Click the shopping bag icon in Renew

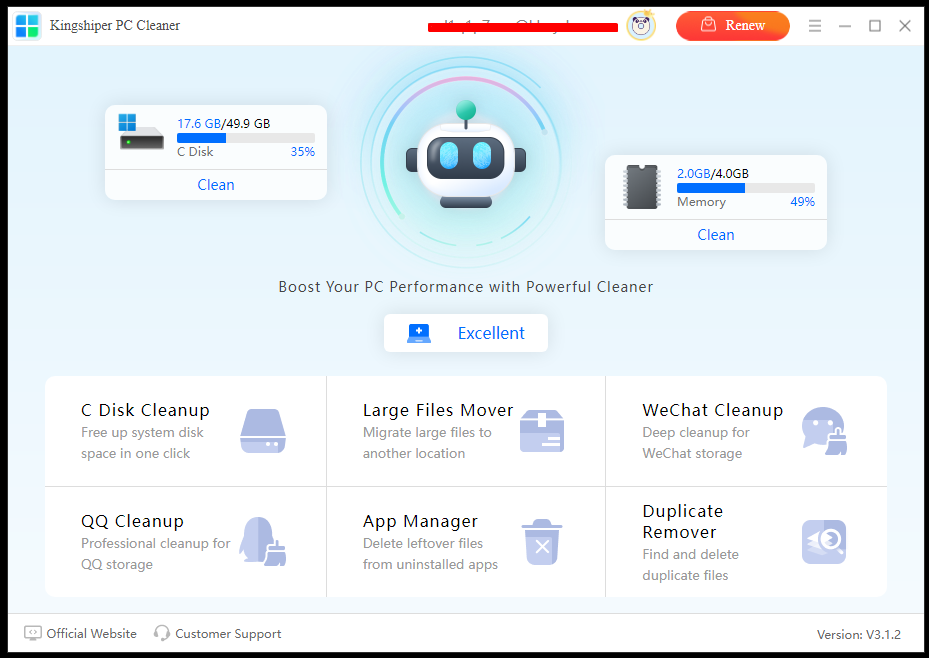tap(708, 25)
